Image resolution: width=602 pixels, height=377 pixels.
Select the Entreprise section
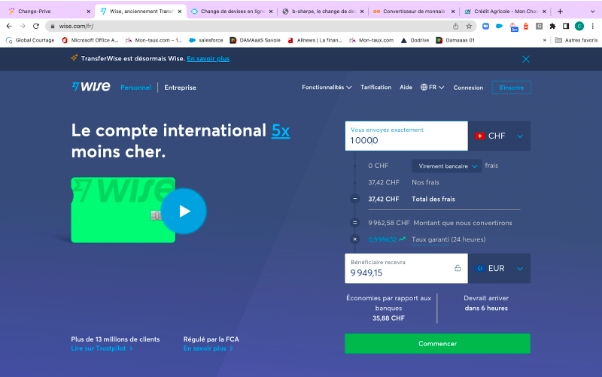coord(180,88)
